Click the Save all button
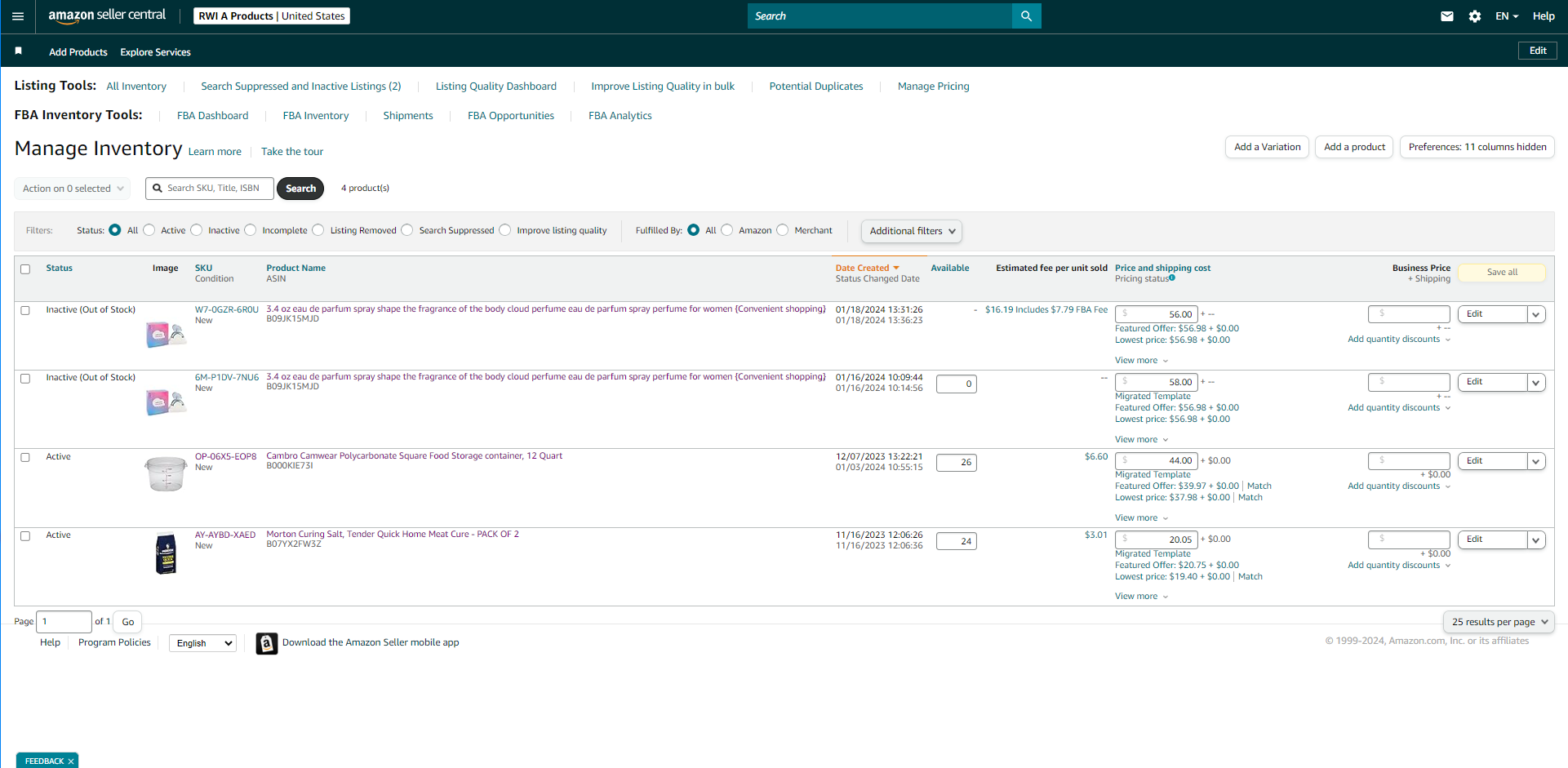Viewport: 1568px width, 768px height. pos(1502,273)
